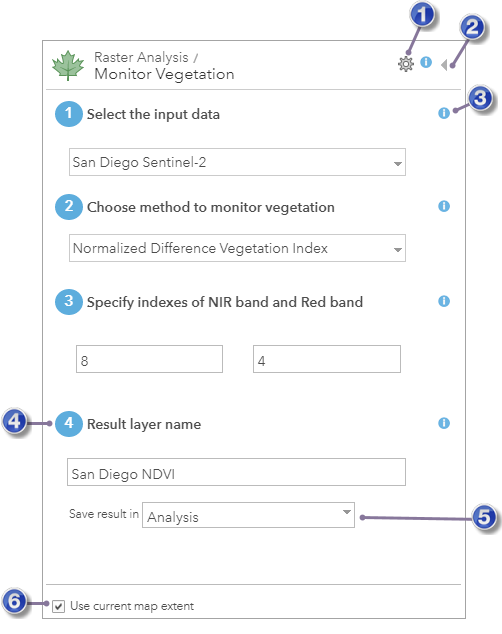Image resolution: width=502 pixels, height=634 pixels.
Task: Show help for NIR and Red band indexes
Action: [x=444, y=301]
